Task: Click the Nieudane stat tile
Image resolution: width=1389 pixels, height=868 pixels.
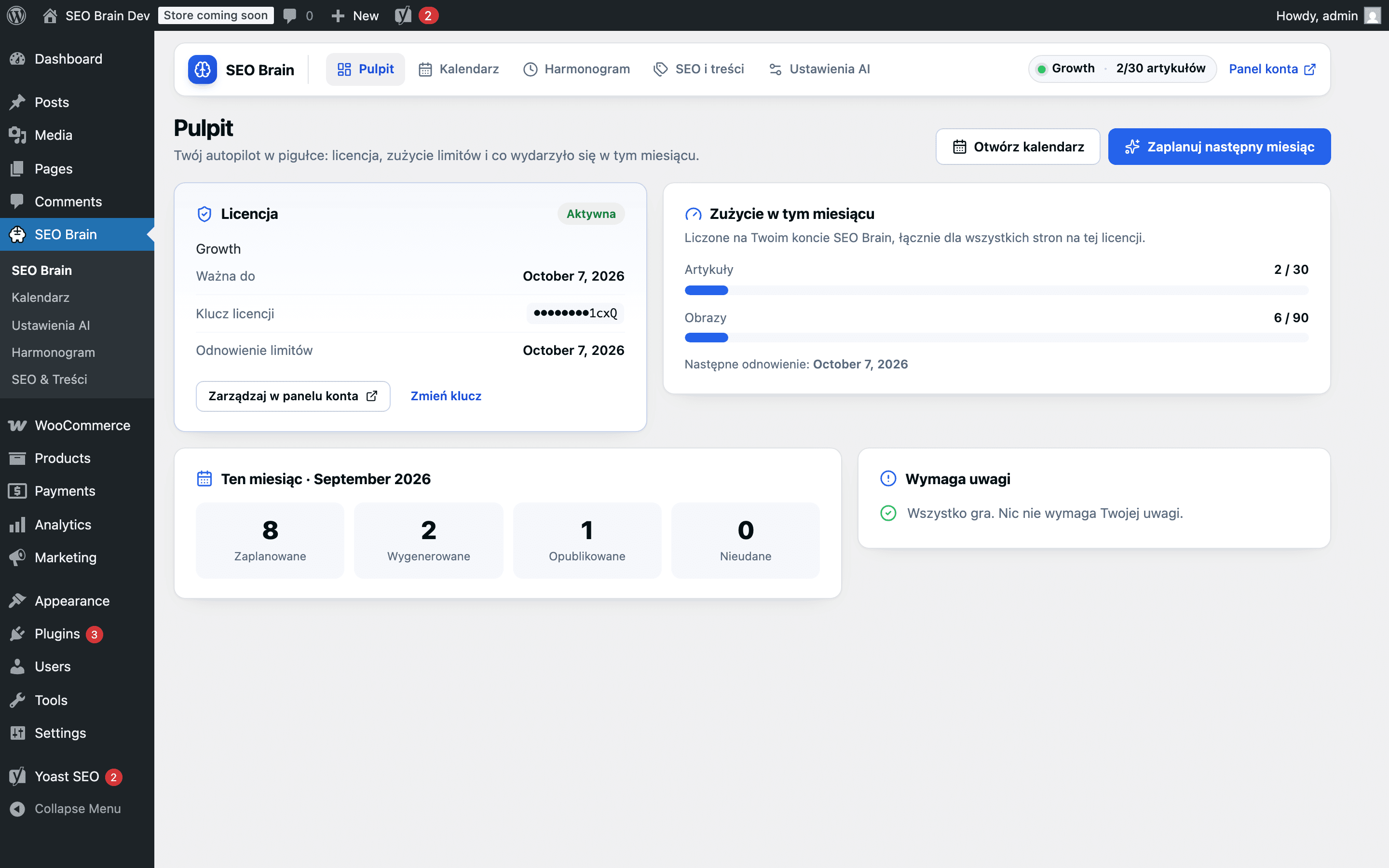Action: click(x=745, y=540)
